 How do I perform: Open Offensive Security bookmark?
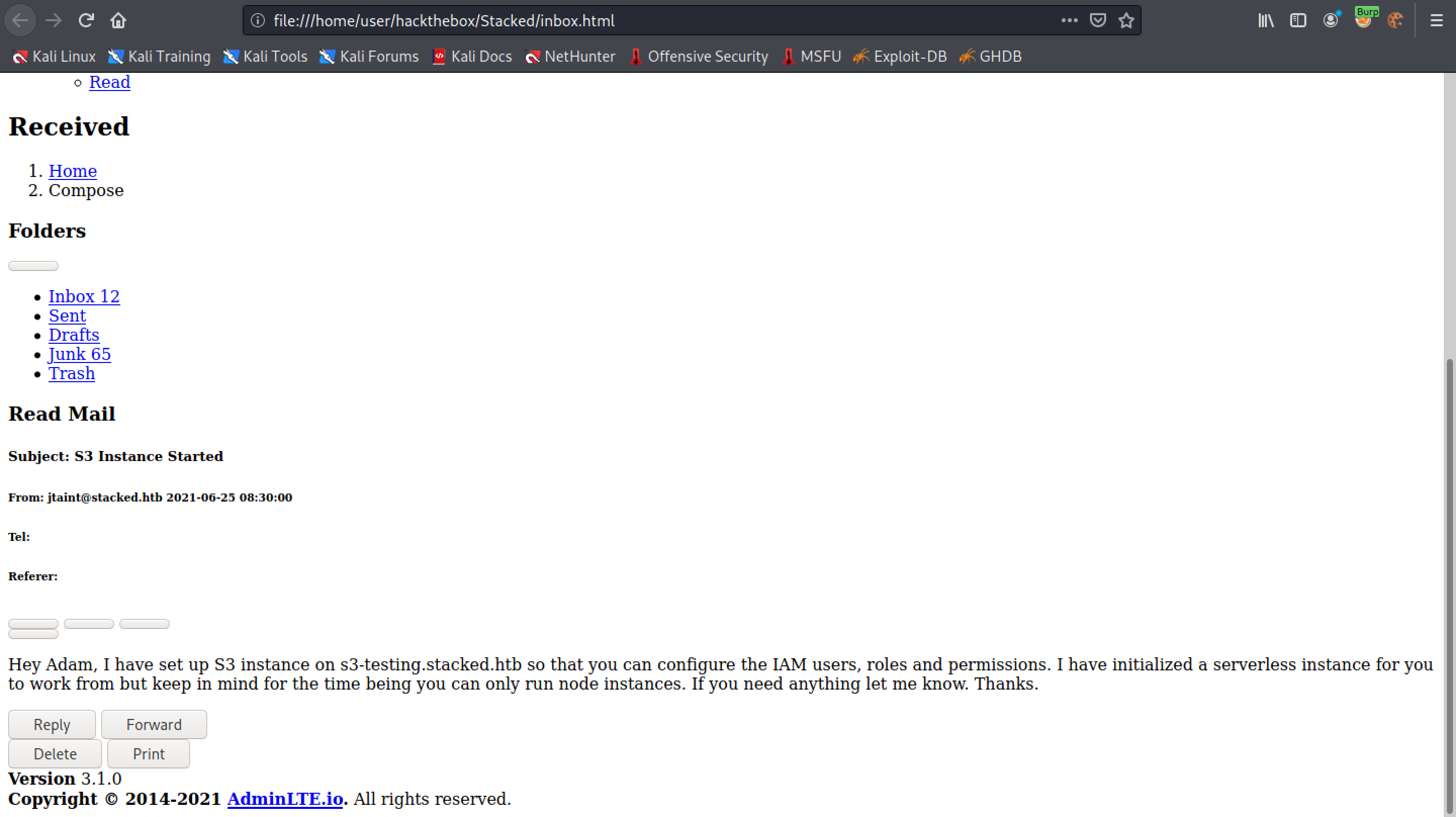pyautogui.click(x=699, y=57)
